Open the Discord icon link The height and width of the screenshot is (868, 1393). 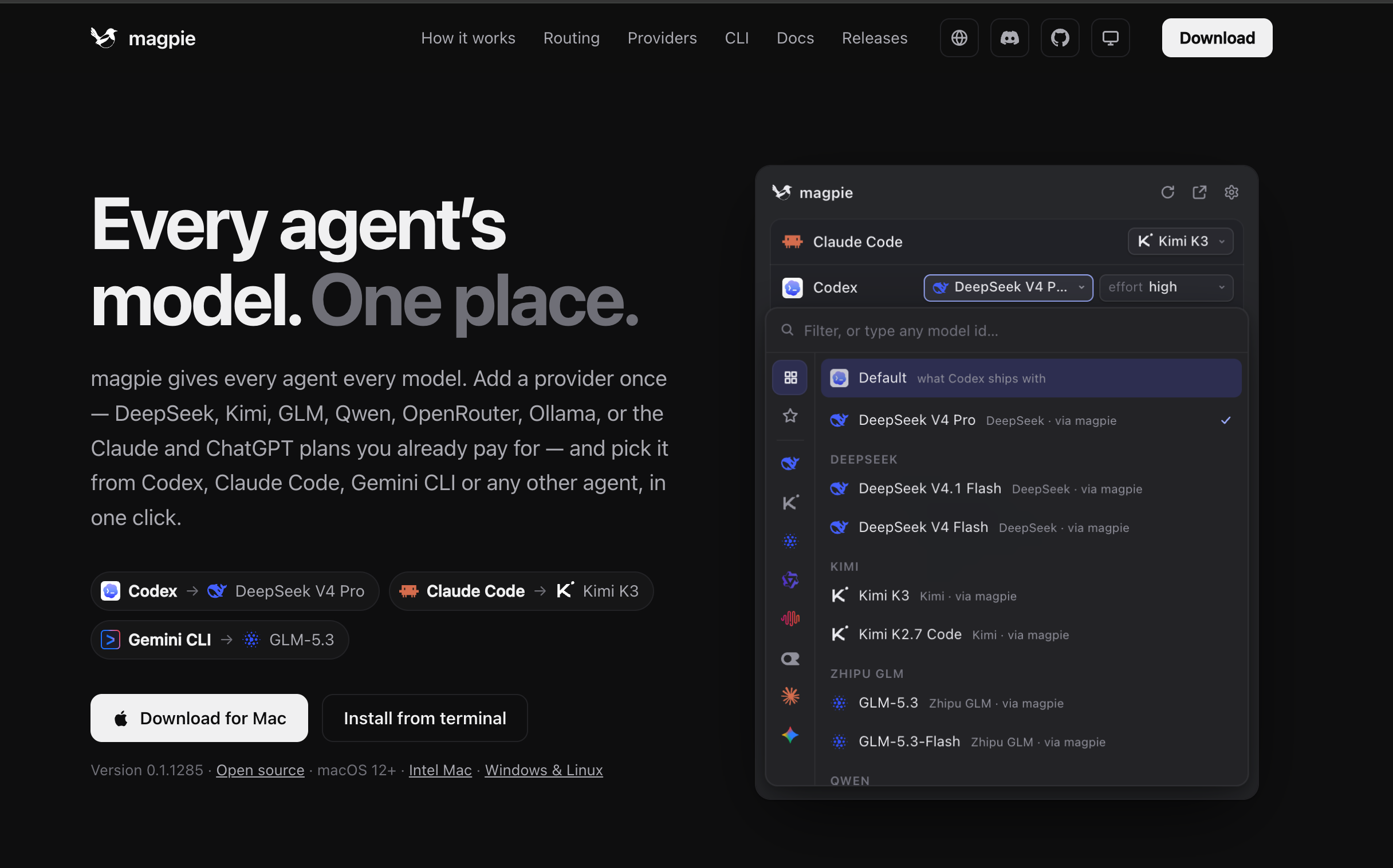pyautogui.click(x=1009, y=38)
